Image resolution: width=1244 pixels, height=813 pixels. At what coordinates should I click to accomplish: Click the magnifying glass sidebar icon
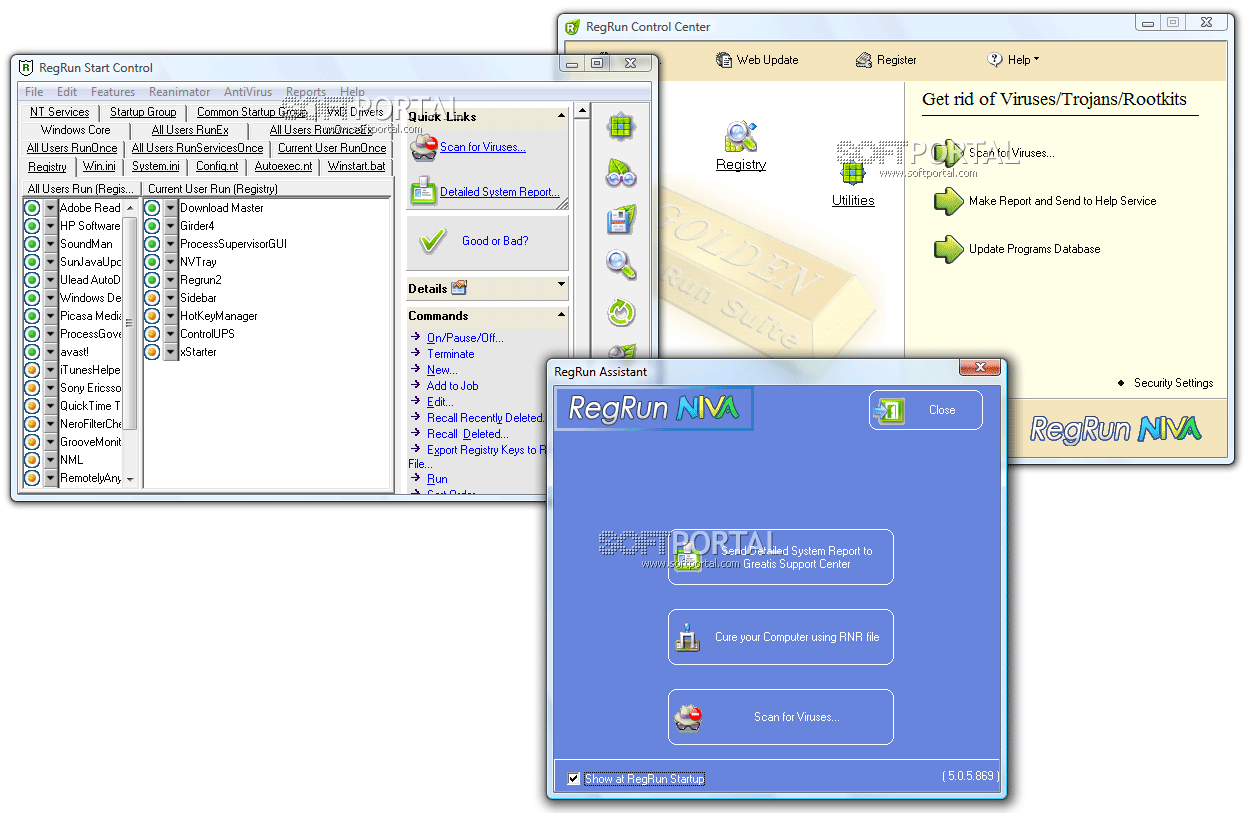coord(621,265)
